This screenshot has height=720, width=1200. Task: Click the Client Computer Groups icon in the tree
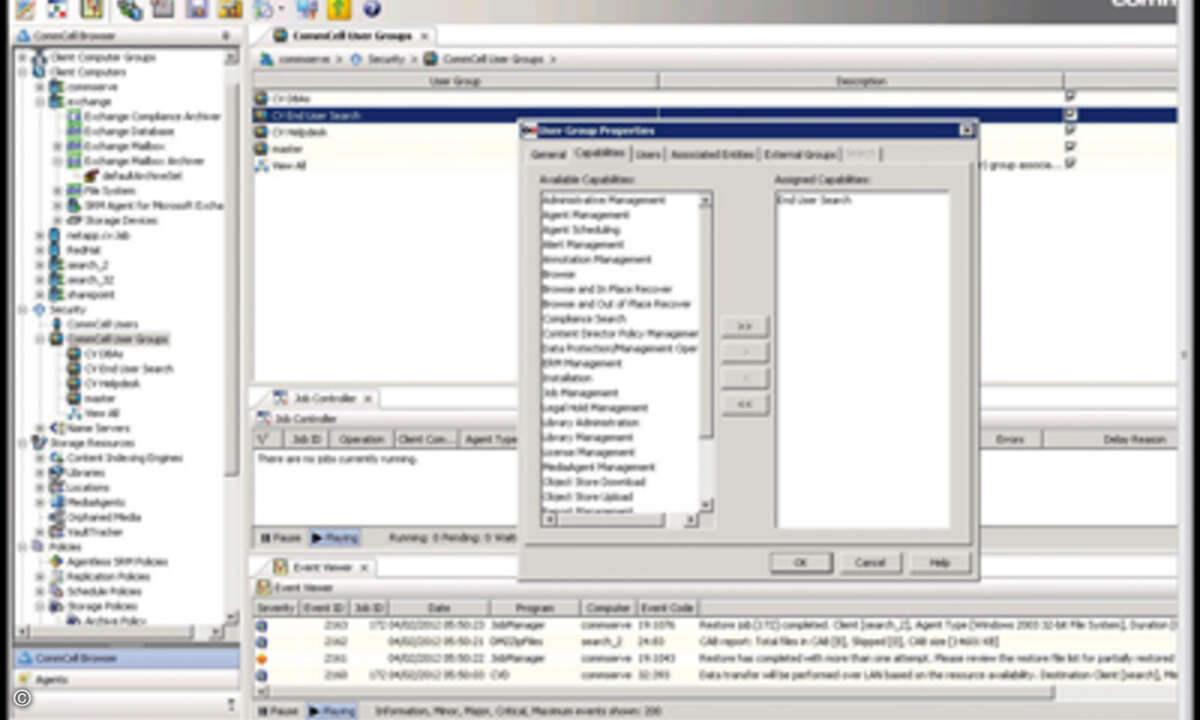40,58
